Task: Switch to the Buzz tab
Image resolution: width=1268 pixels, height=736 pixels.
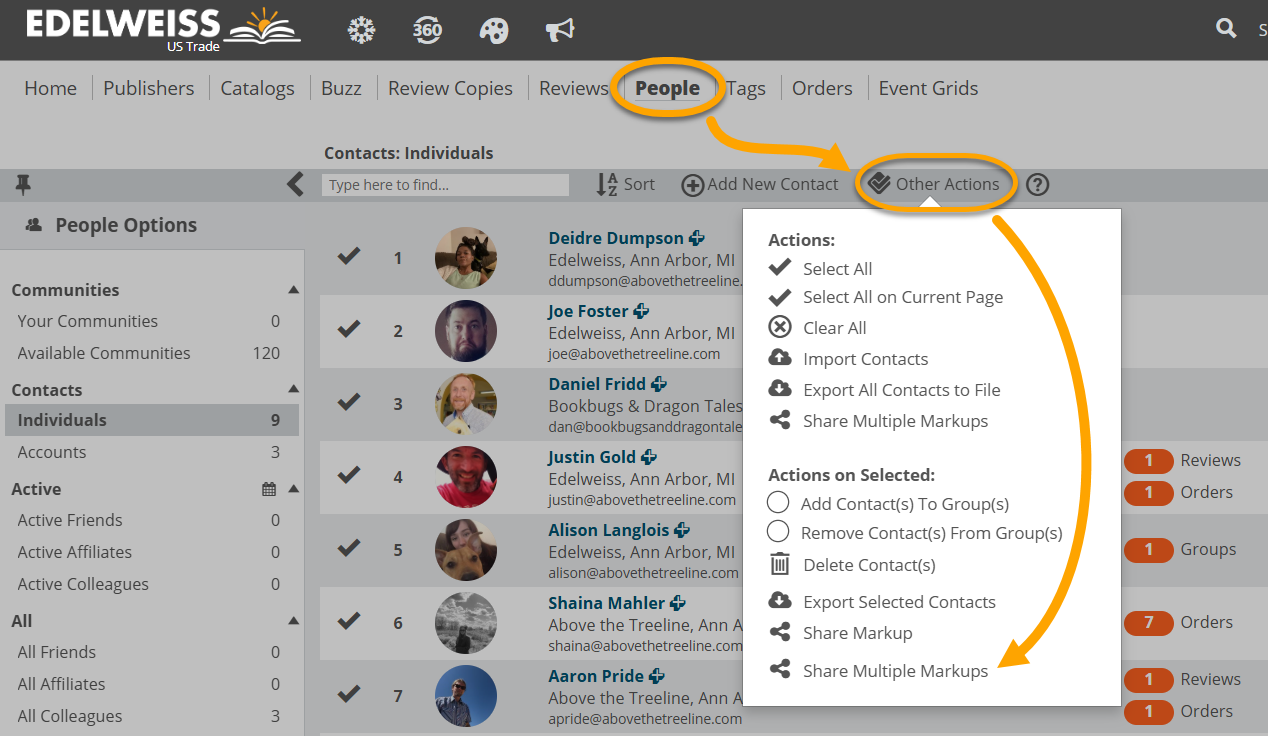Action: 341,88
